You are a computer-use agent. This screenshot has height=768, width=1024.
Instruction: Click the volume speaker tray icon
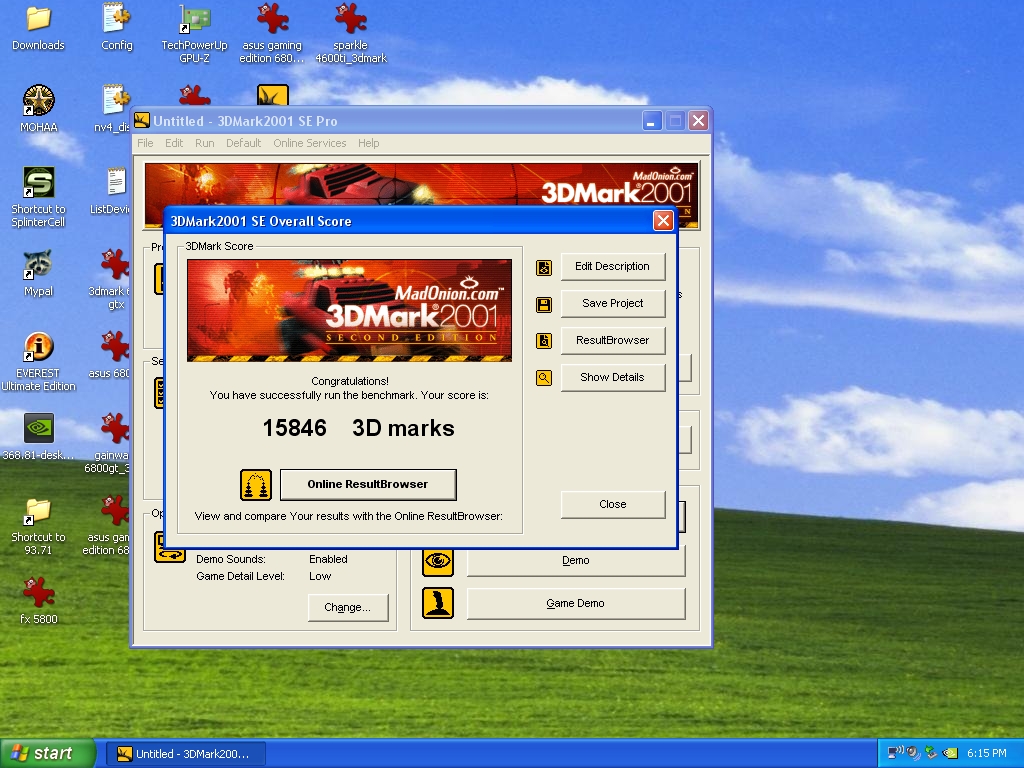pyautogui.click(x=913, y=753)
